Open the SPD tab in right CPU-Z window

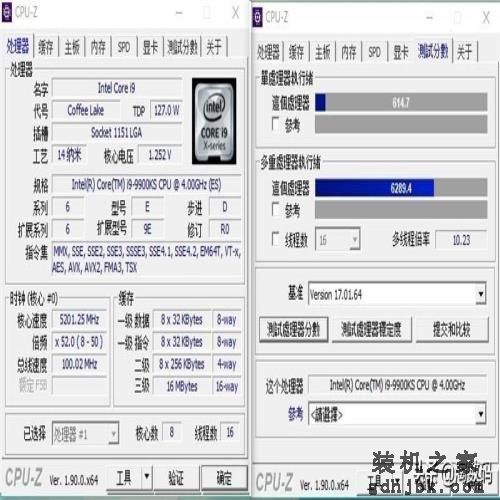[x=375, y=52]
